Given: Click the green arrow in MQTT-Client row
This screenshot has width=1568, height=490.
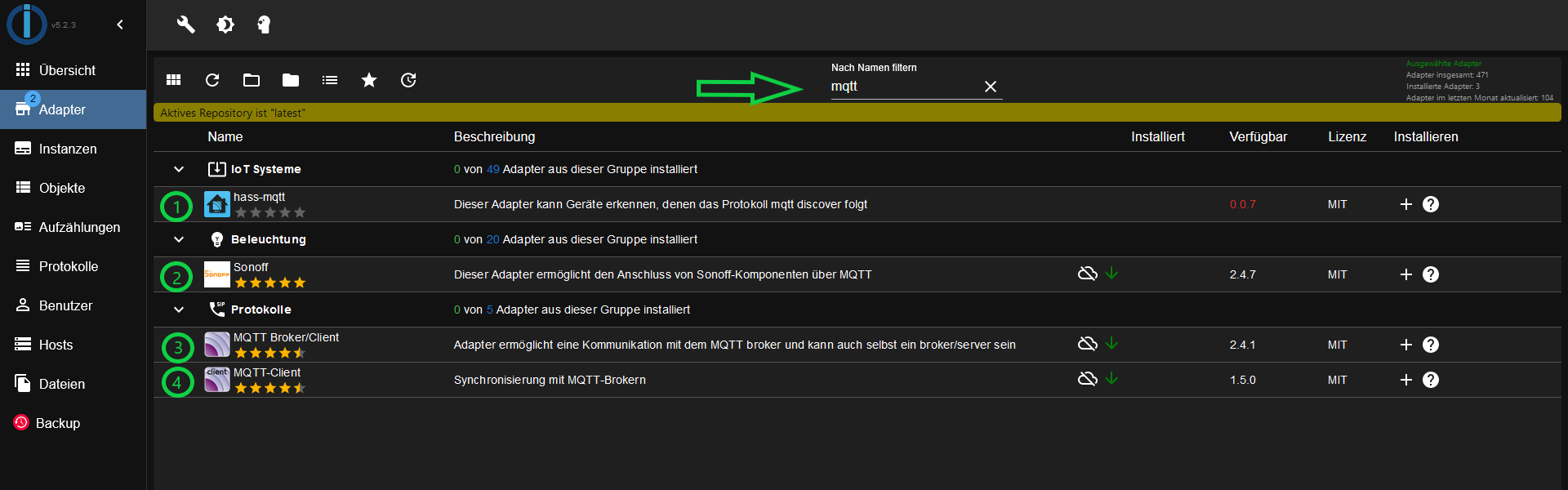Looking at the screenshot, I should pyautogui.click(x=1111, y=378).
